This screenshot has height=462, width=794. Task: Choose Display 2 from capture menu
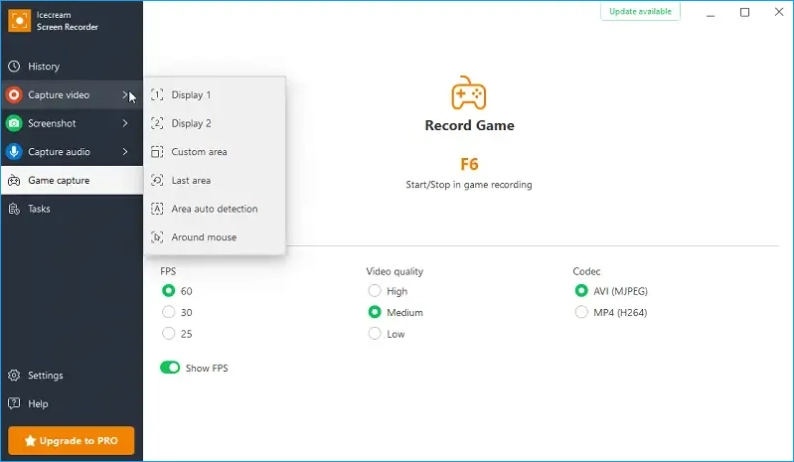point(215,123)
